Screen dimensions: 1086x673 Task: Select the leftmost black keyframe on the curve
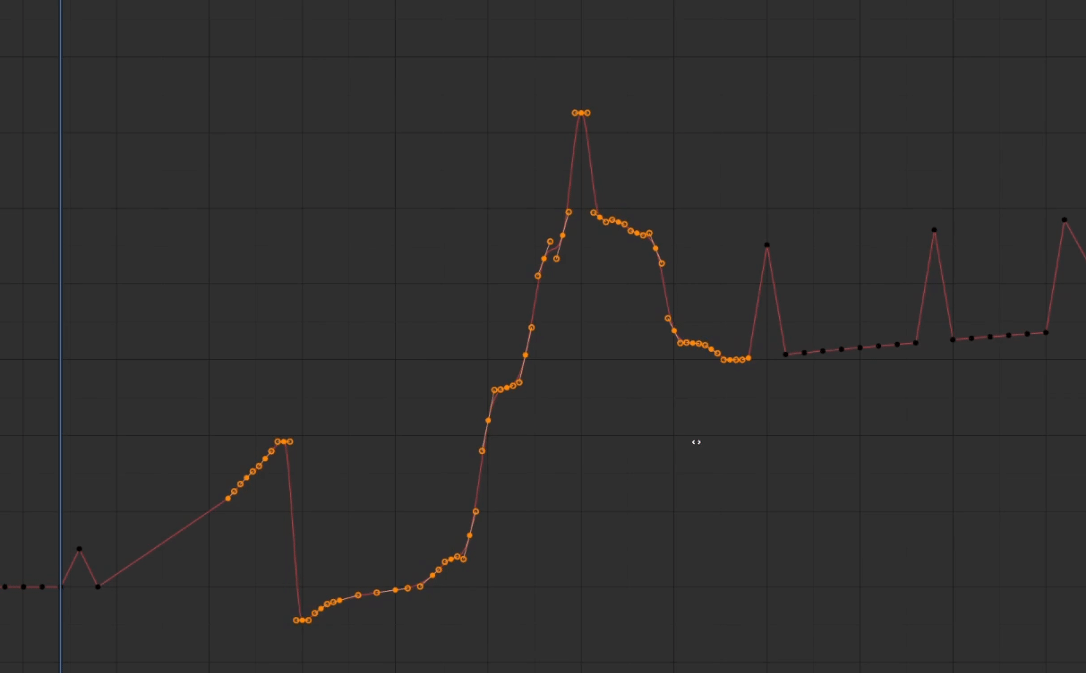tap(5, 587)
